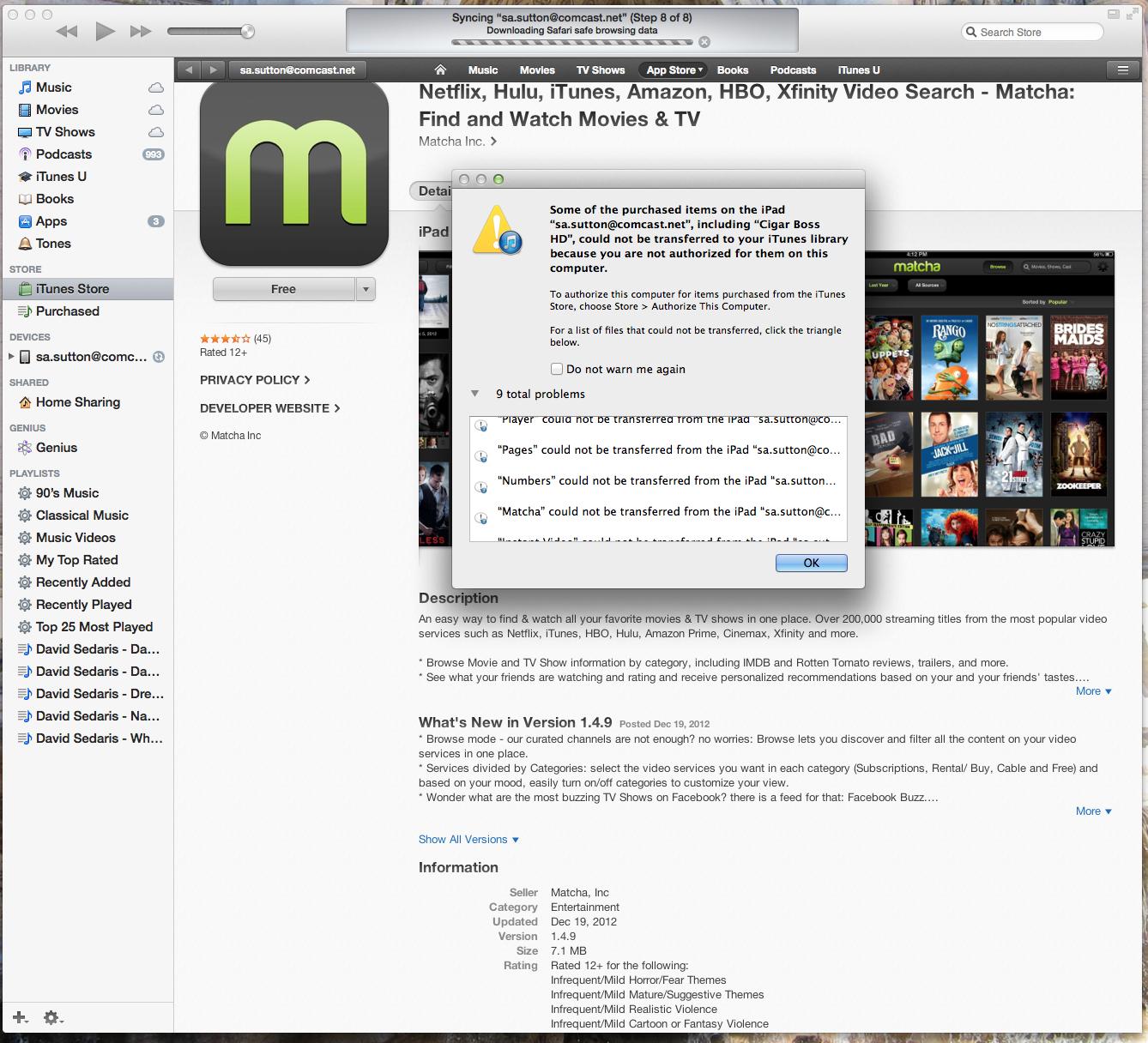
Task: Open the Movies store tab
Action: [x=537, y=70]
